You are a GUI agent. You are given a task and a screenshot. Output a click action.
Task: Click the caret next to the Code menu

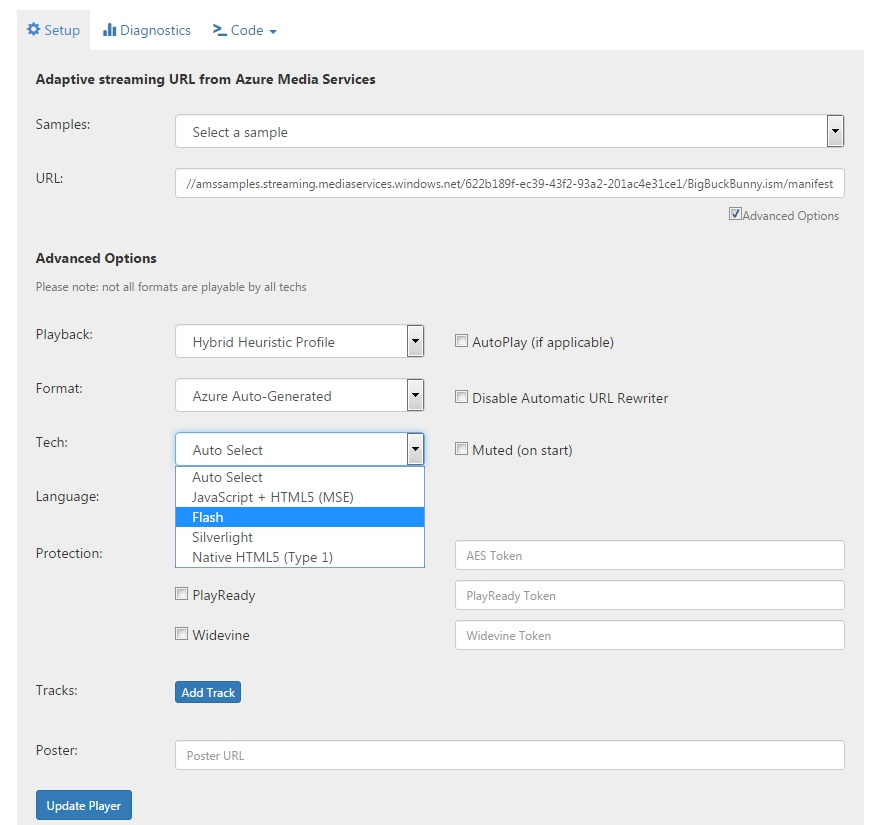[x=275, y=31]
